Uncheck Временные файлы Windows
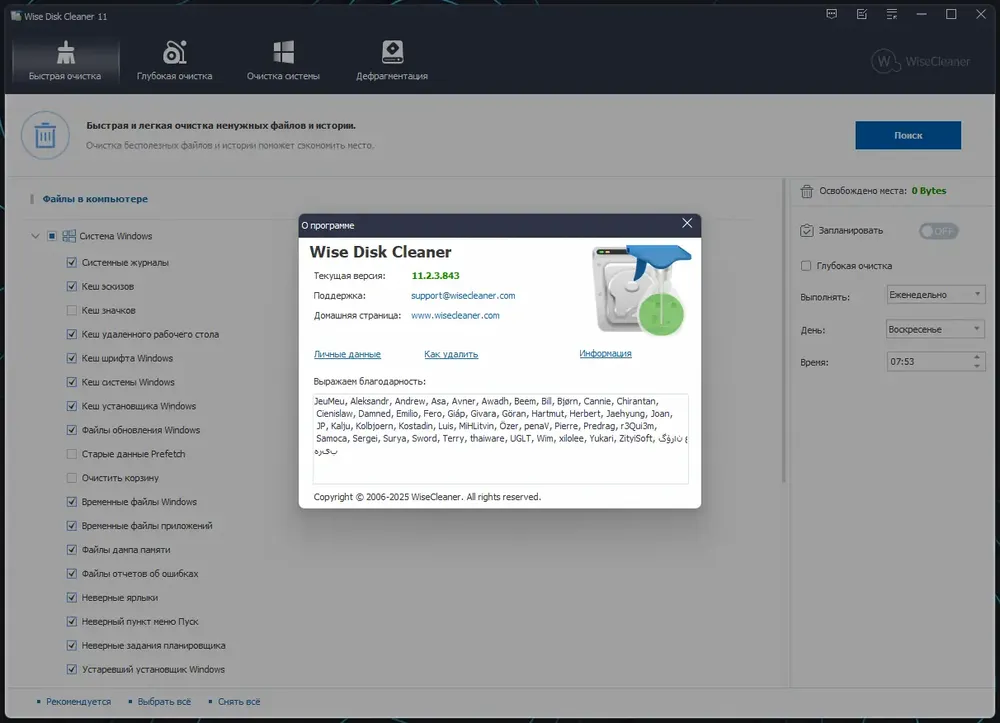 pos(71,502)
